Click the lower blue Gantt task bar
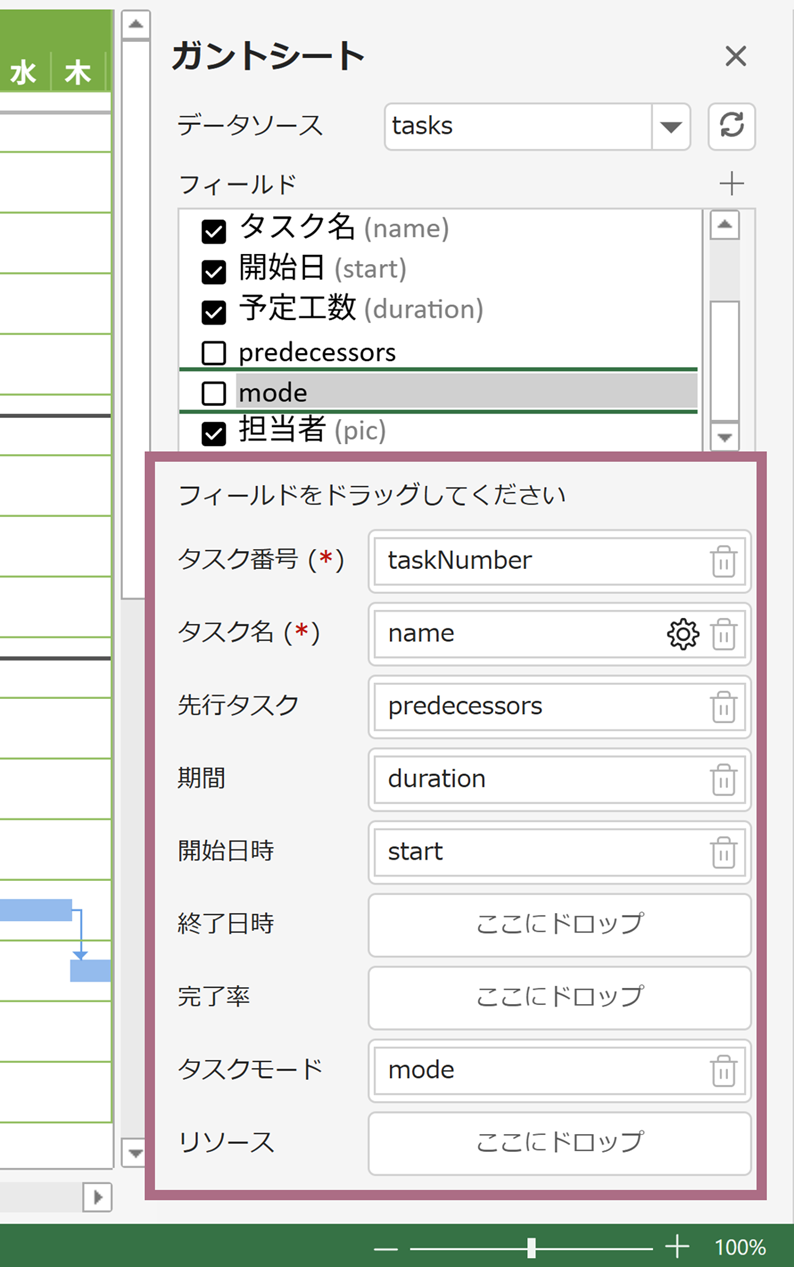Screen dimensions: 794x1267 tap(90, 970)
